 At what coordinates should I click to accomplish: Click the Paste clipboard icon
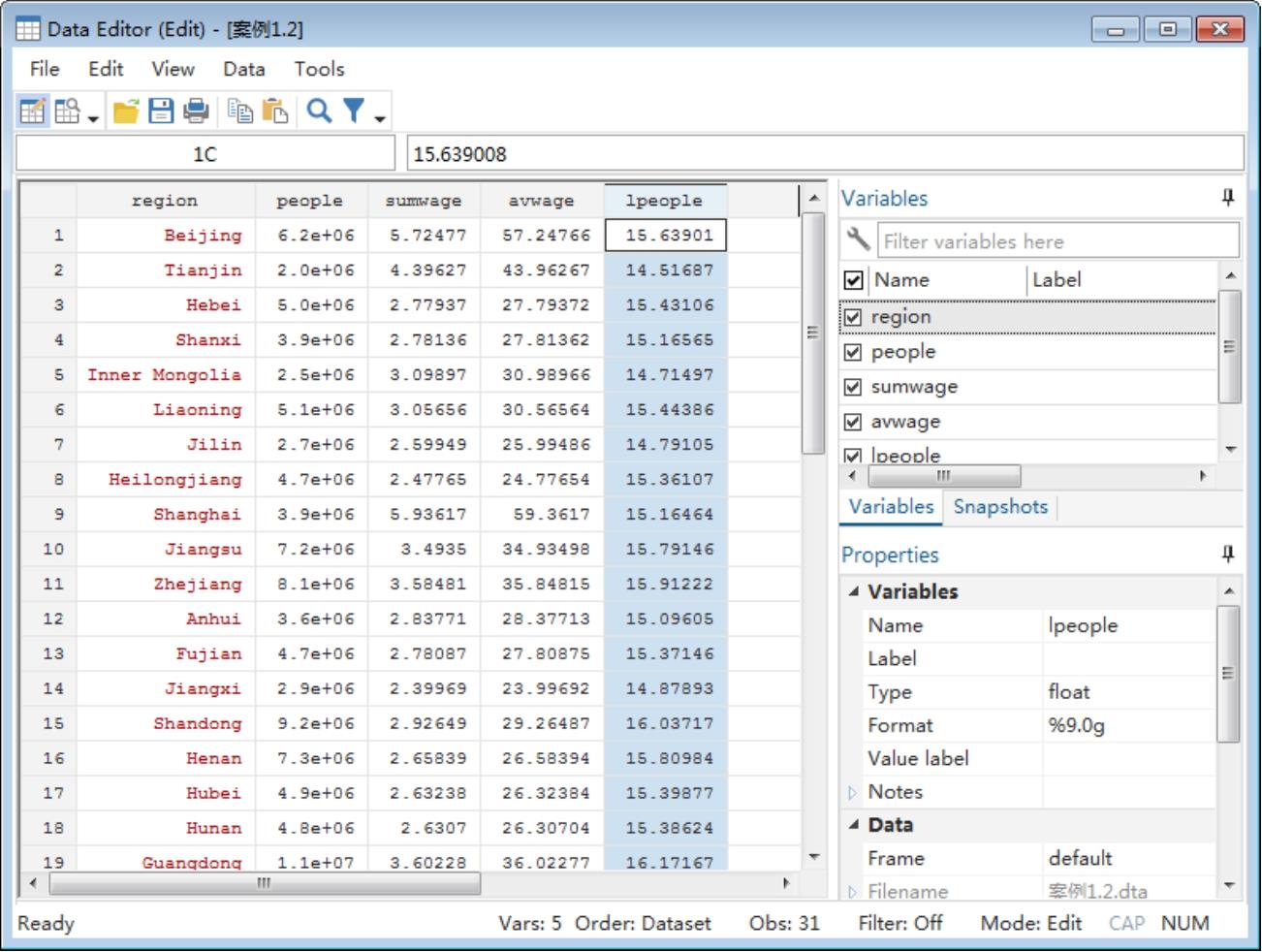pyautogui.click(x=275, y=111)
